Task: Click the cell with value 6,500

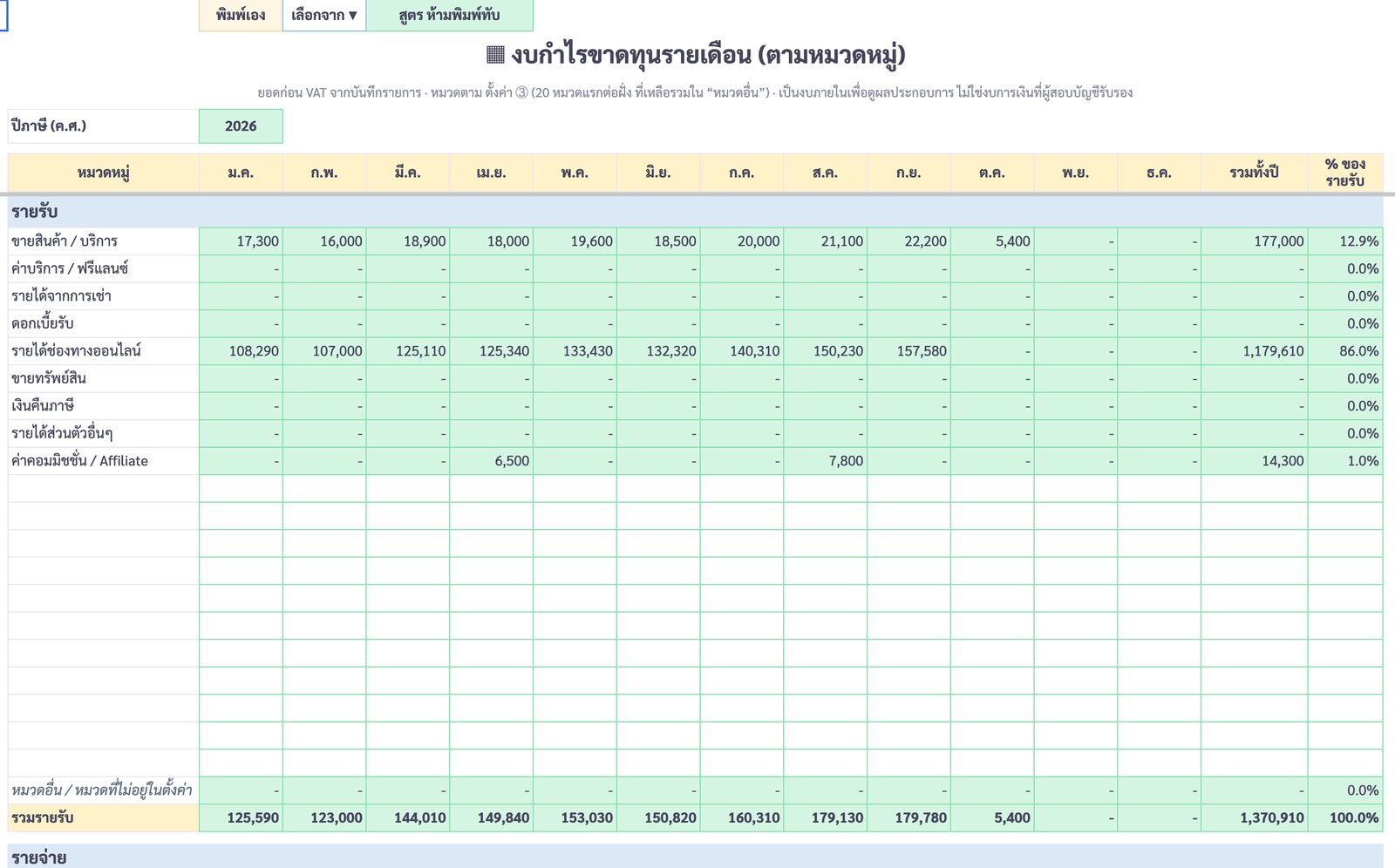Action: 492,461
